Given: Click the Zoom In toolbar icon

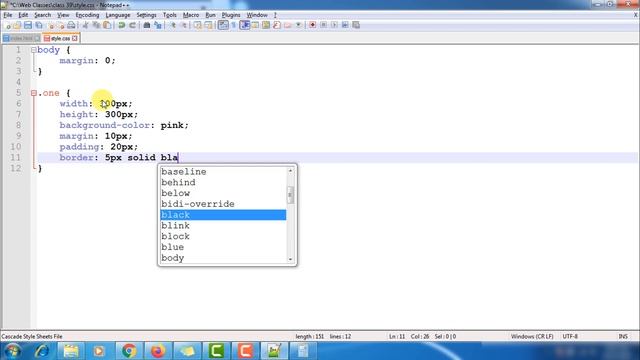Looking at the screenshot, I should pyautogui.click(x=173, y=25).
